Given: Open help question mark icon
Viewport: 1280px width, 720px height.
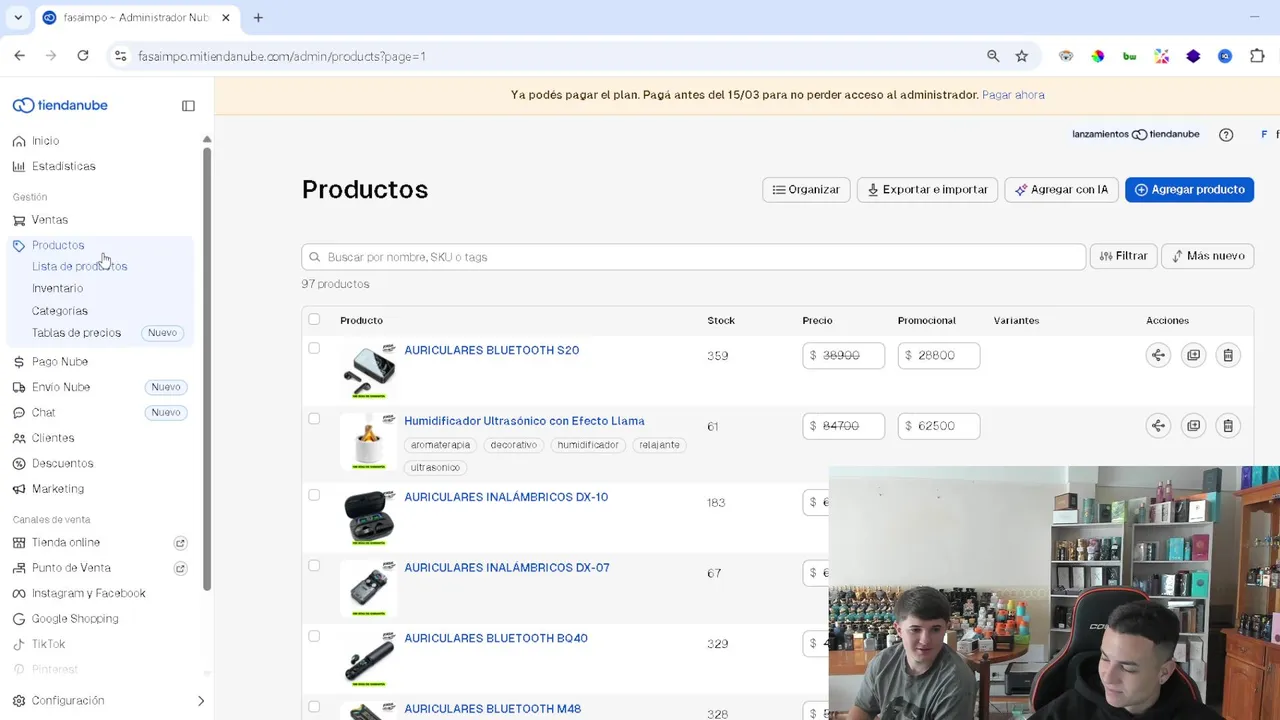Looking at the screenshot, I should (1226, 134).
